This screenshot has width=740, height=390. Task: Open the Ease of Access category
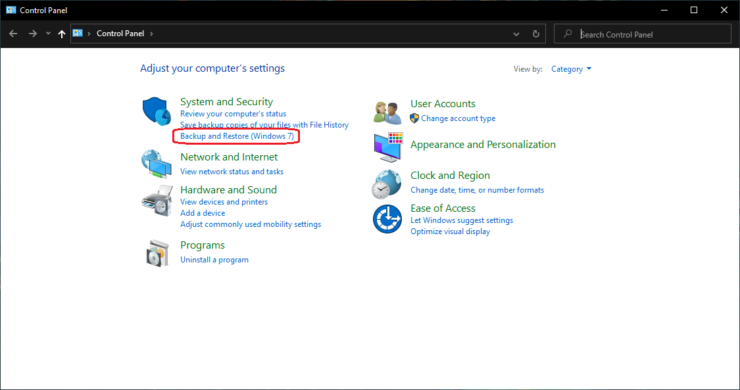(x=443, y=208)
